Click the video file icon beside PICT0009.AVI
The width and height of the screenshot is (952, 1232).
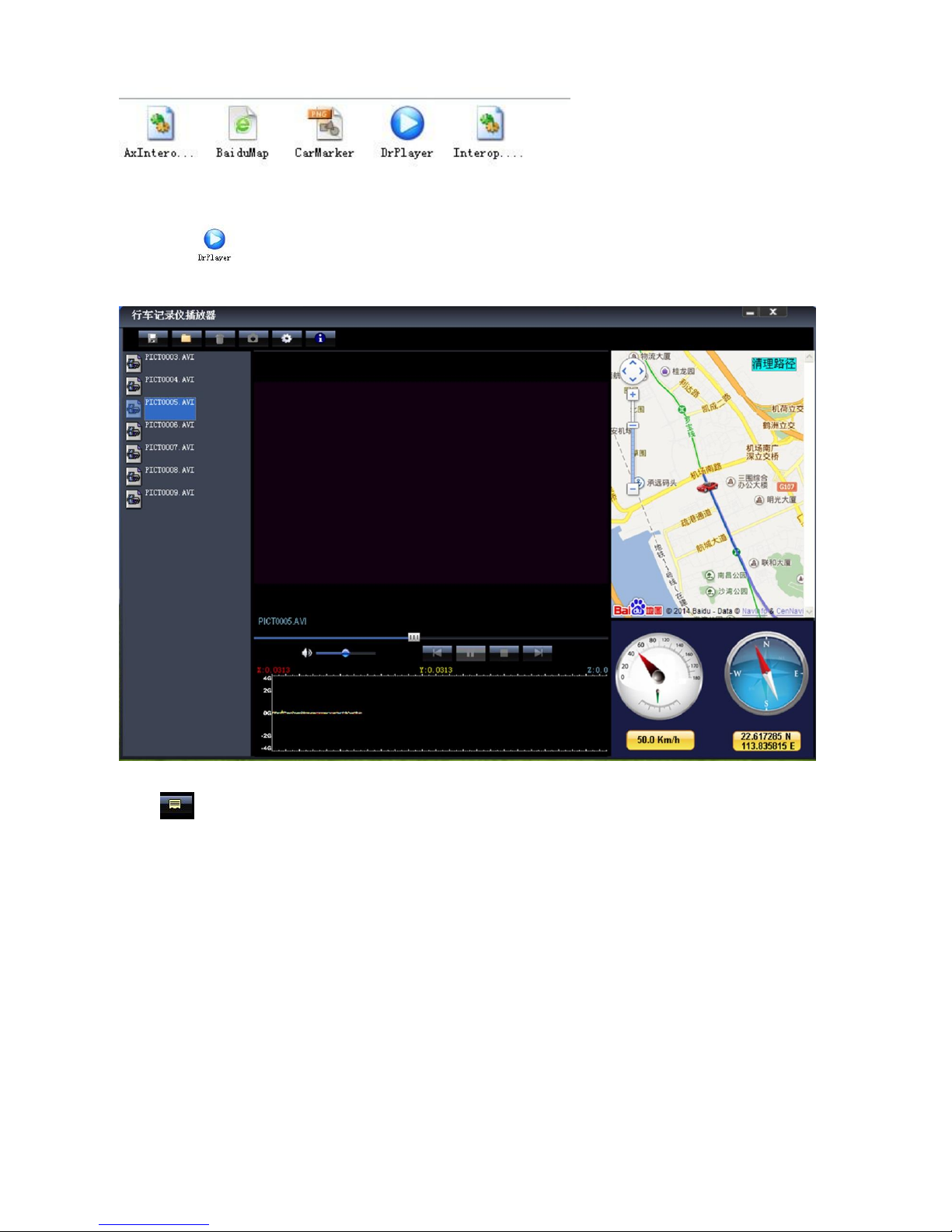(134, 498)
